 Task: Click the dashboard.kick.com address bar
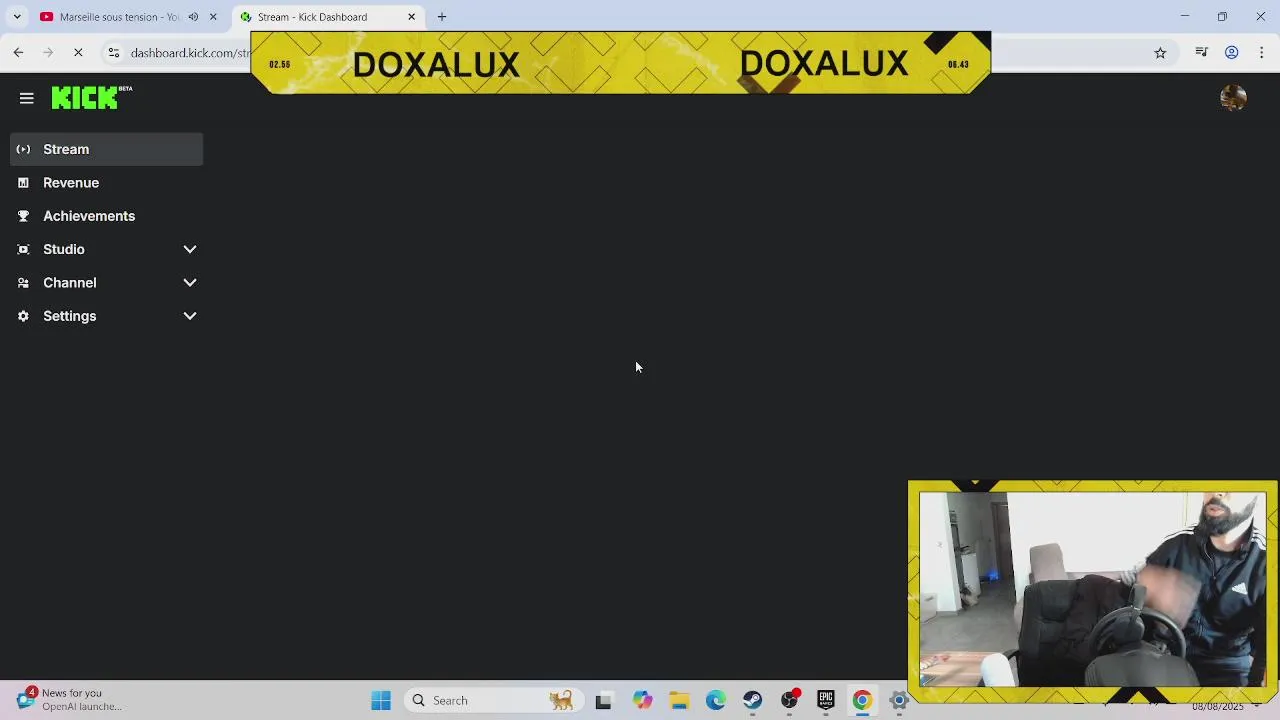[190, 53]
